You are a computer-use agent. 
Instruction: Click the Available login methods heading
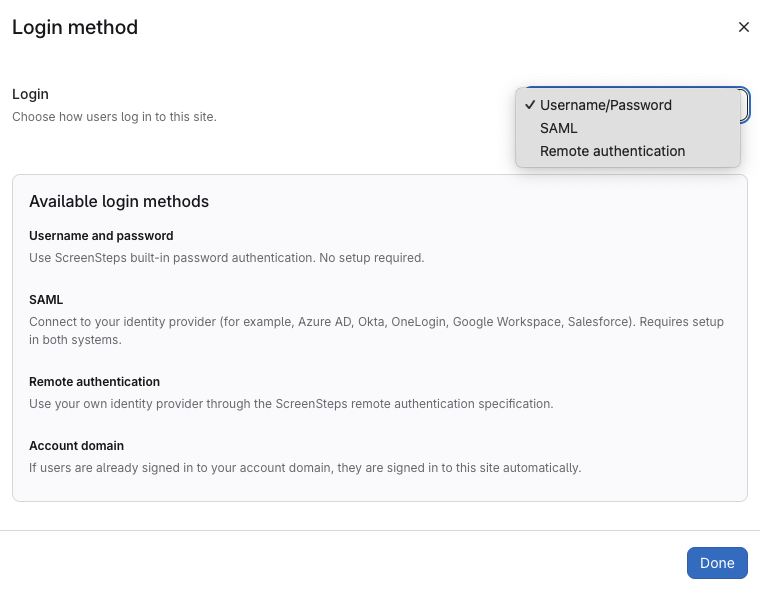click(119, 201)
